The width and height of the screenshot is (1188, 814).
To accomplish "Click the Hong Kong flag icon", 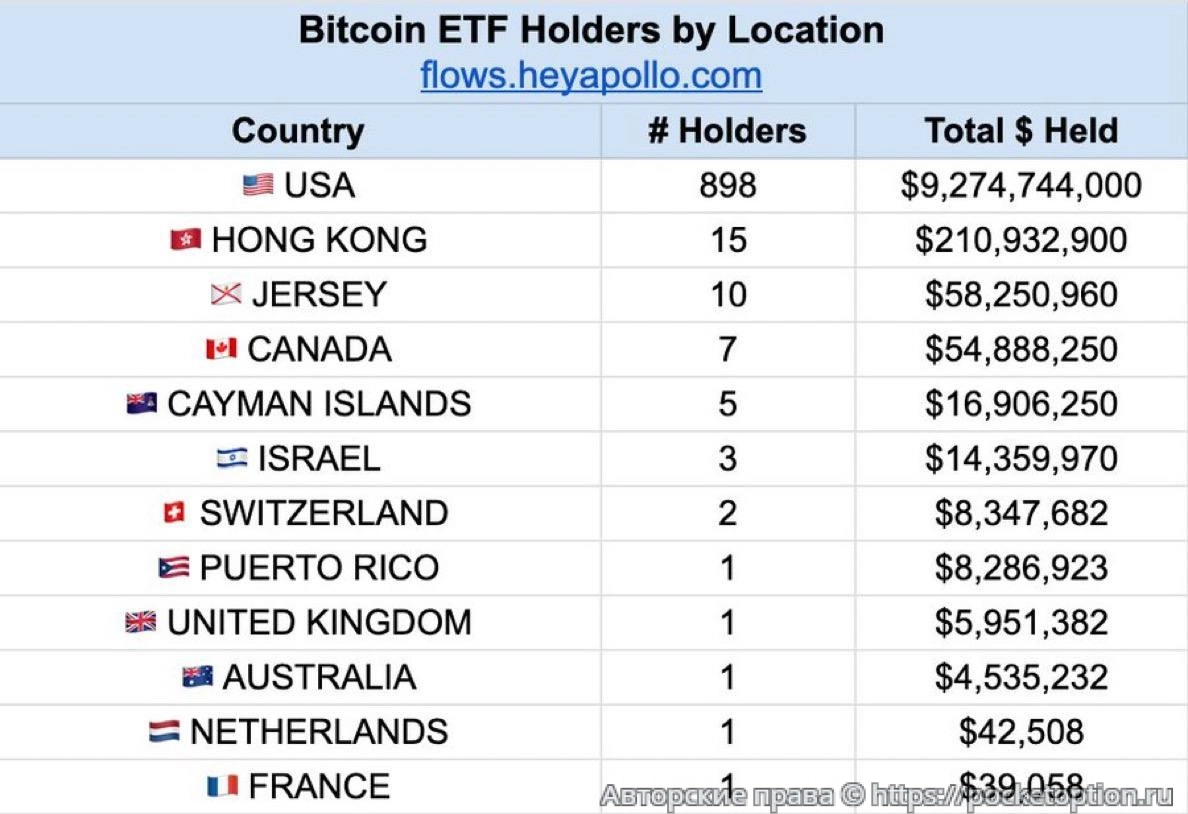I will (x=186, y=240).
